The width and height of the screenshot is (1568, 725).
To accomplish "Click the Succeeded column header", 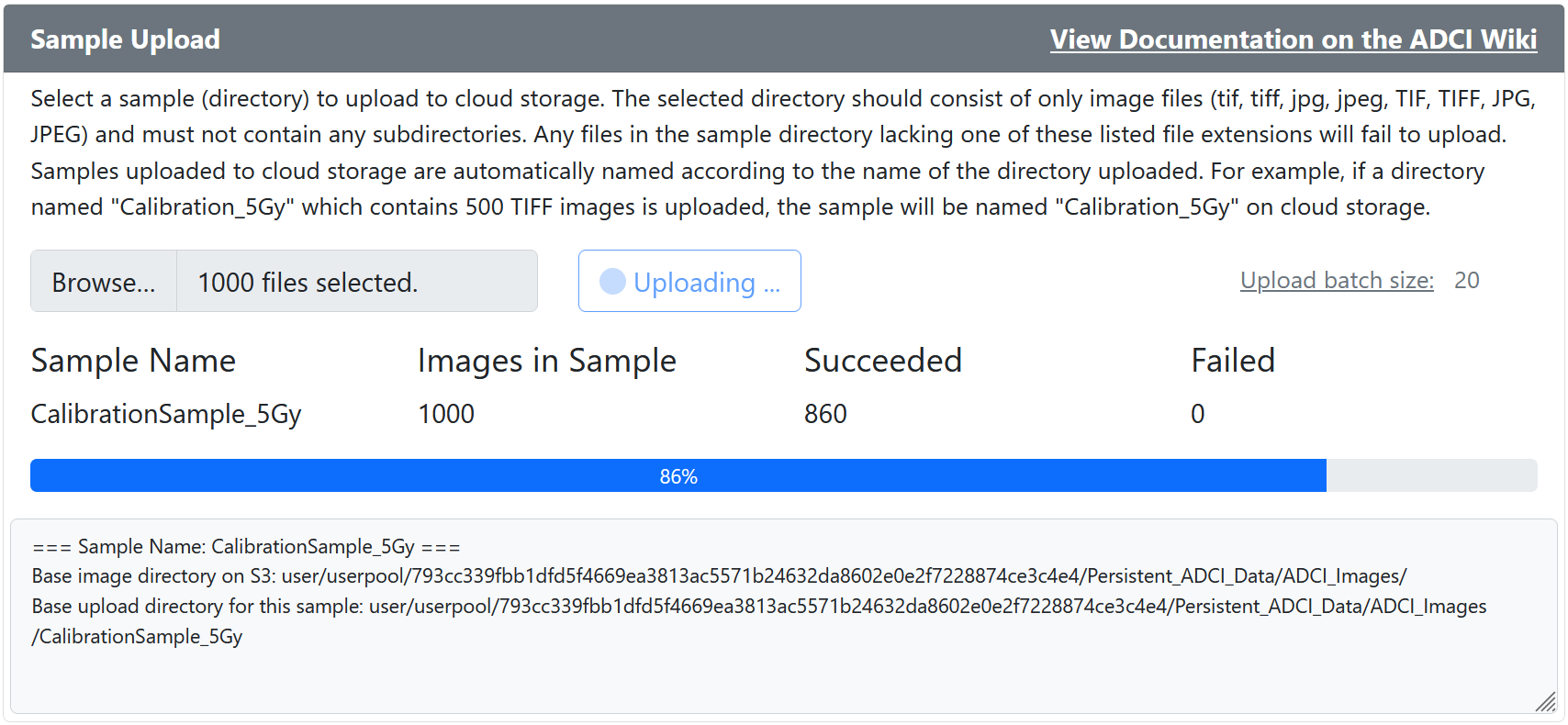I will tap(883, 361).
